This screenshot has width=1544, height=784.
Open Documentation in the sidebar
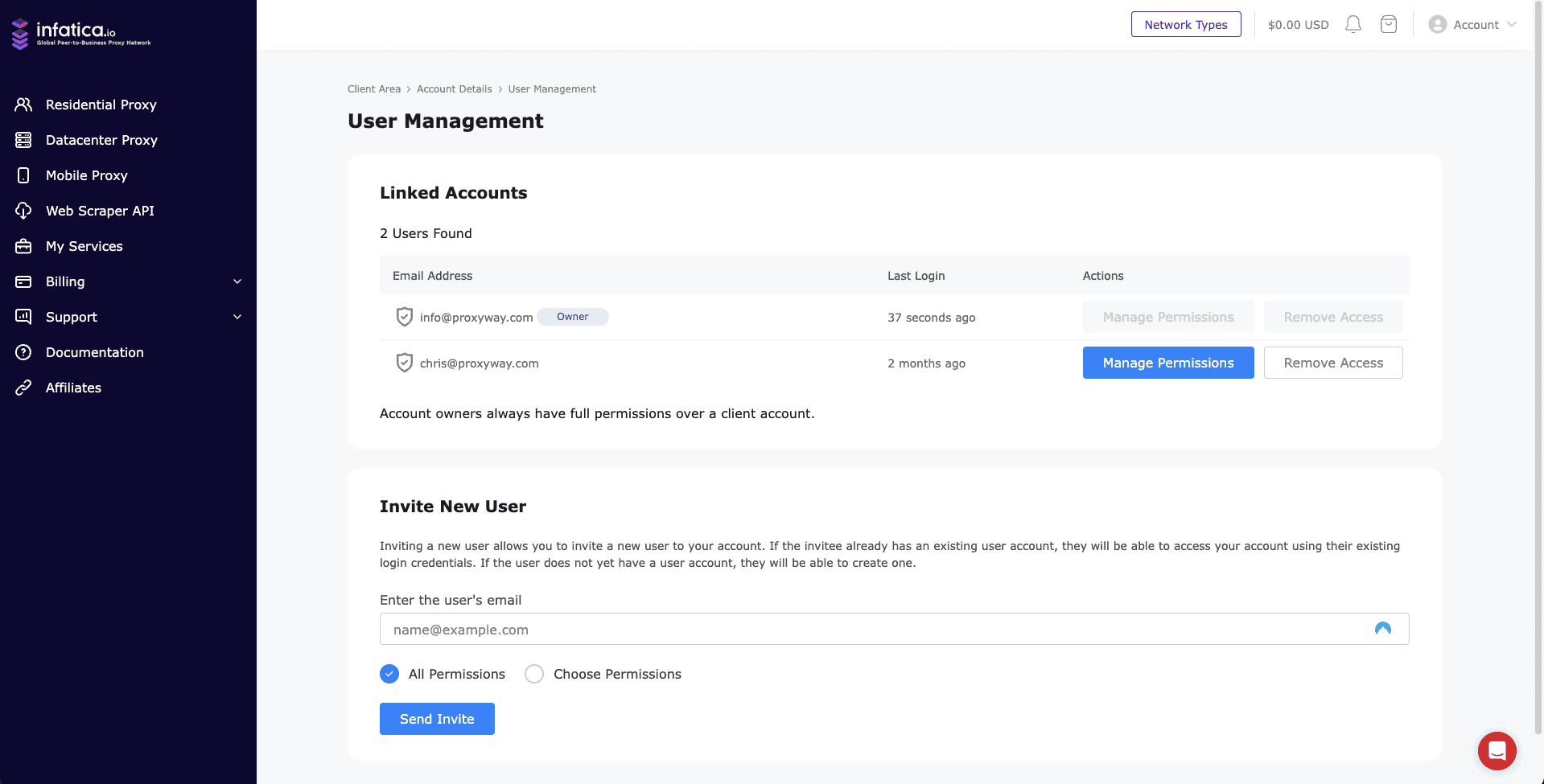[95, 352]
